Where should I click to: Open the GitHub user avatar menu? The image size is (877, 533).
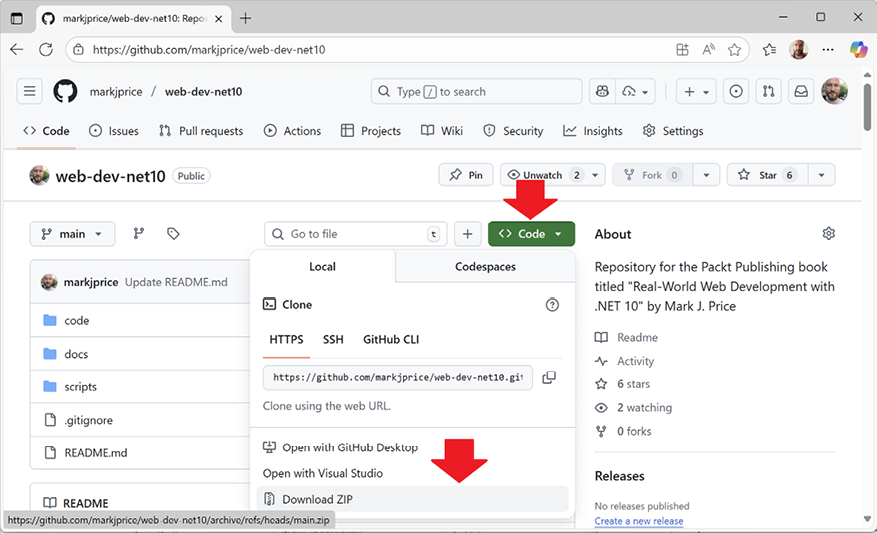[834, 91]
